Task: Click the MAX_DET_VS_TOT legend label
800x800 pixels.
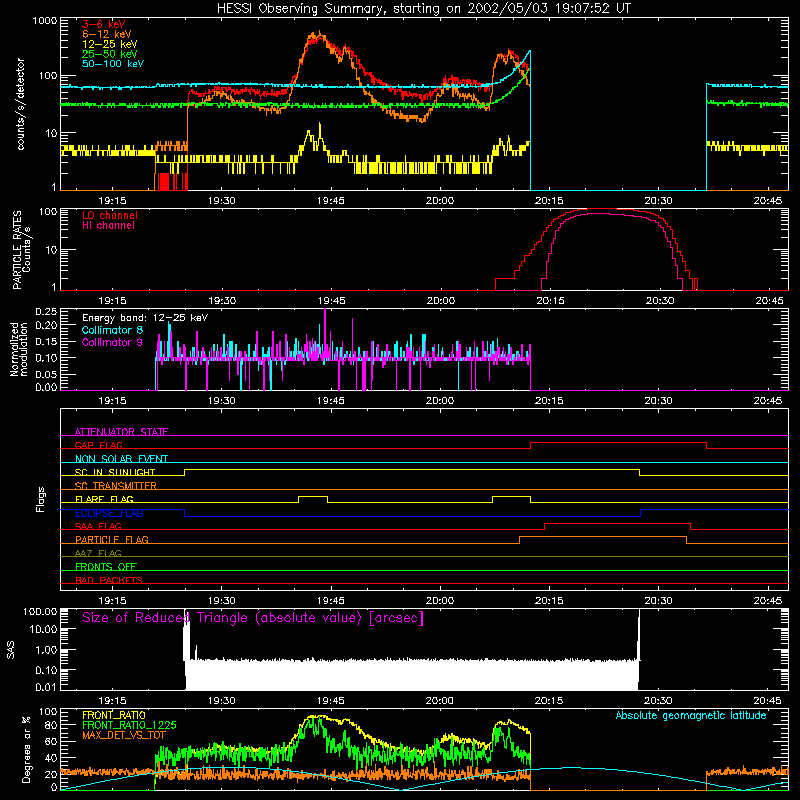Action: [122, 735]
